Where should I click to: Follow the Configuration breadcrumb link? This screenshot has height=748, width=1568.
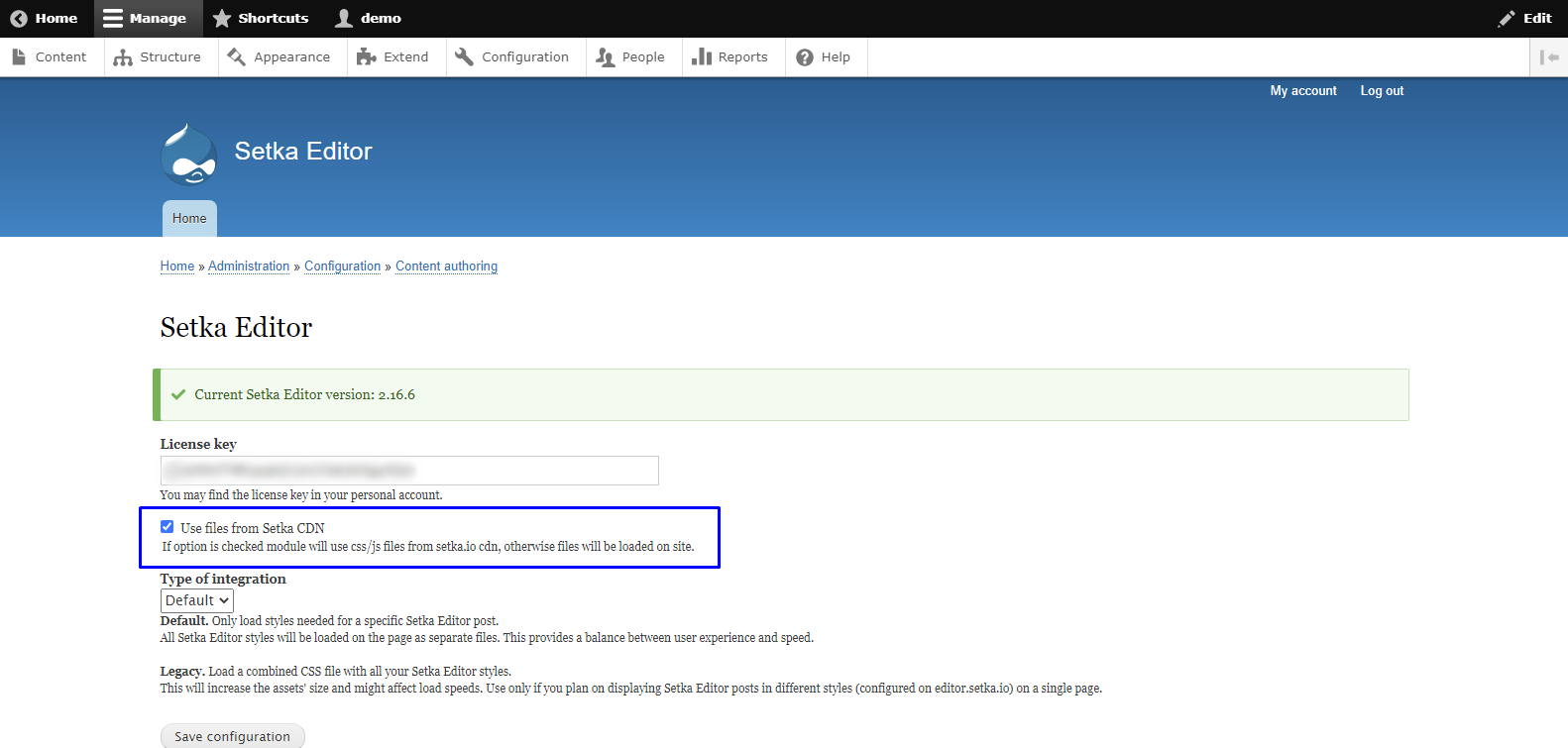(x=343, y=267)
